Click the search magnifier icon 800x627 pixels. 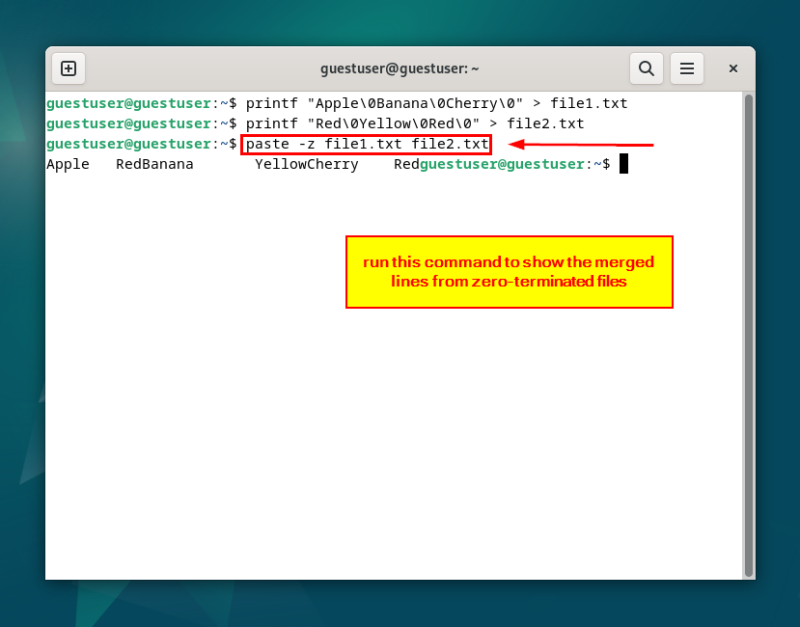[x=646, y=68]
